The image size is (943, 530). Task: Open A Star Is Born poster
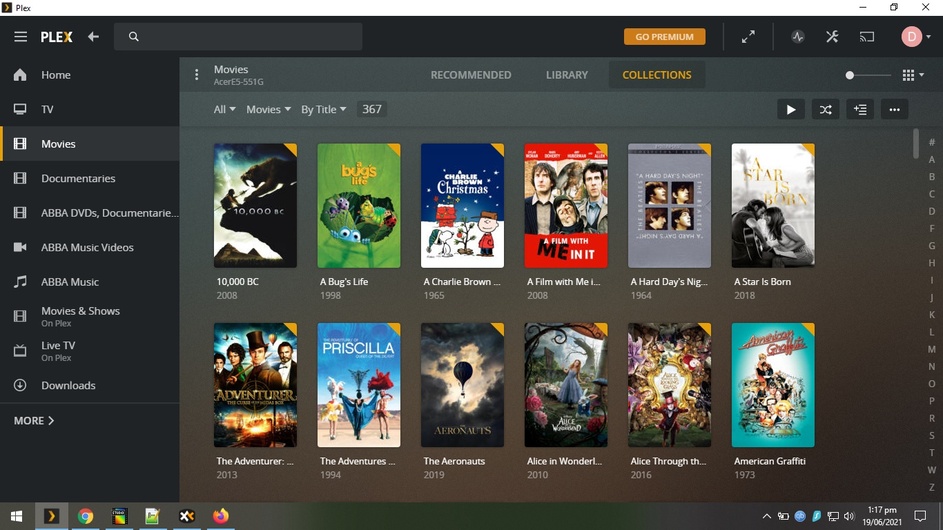pos(773,205)
